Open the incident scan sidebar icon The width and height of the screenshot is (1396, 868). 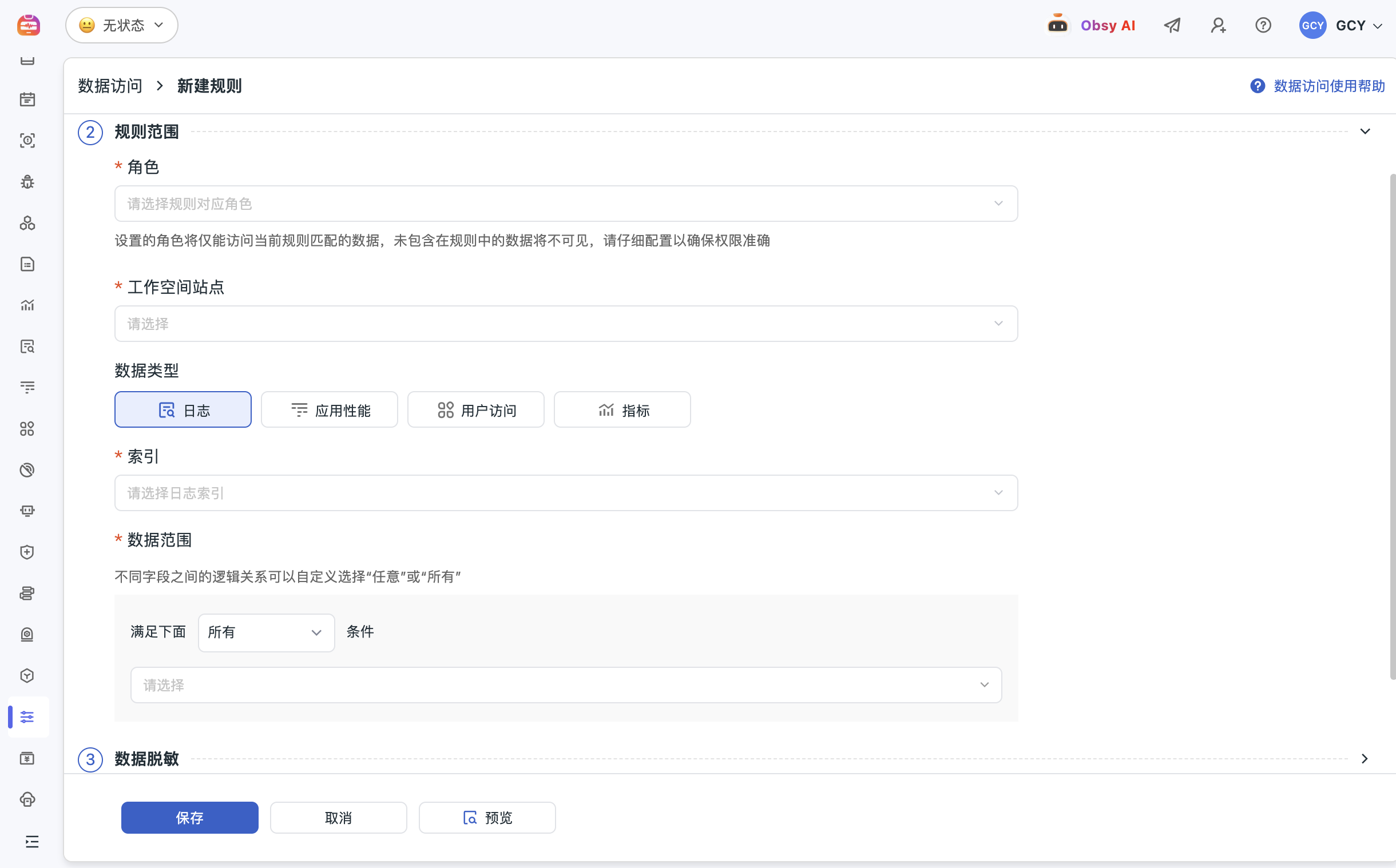pos(27,141)
